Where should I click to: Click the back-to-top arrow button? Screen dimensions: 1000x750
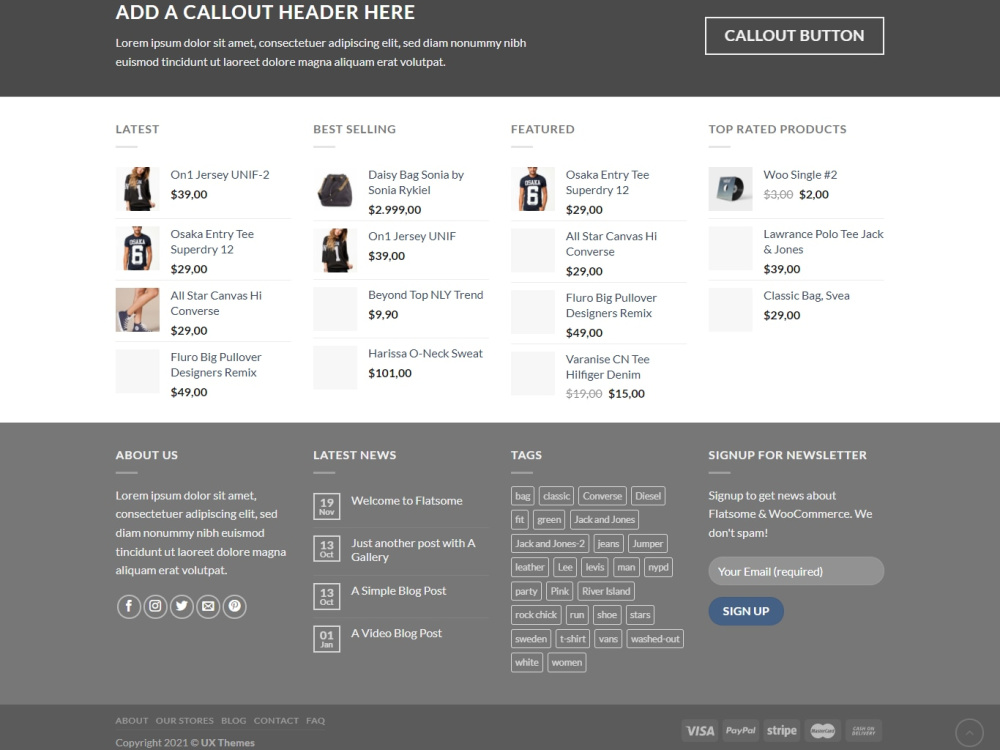point(969,732)
